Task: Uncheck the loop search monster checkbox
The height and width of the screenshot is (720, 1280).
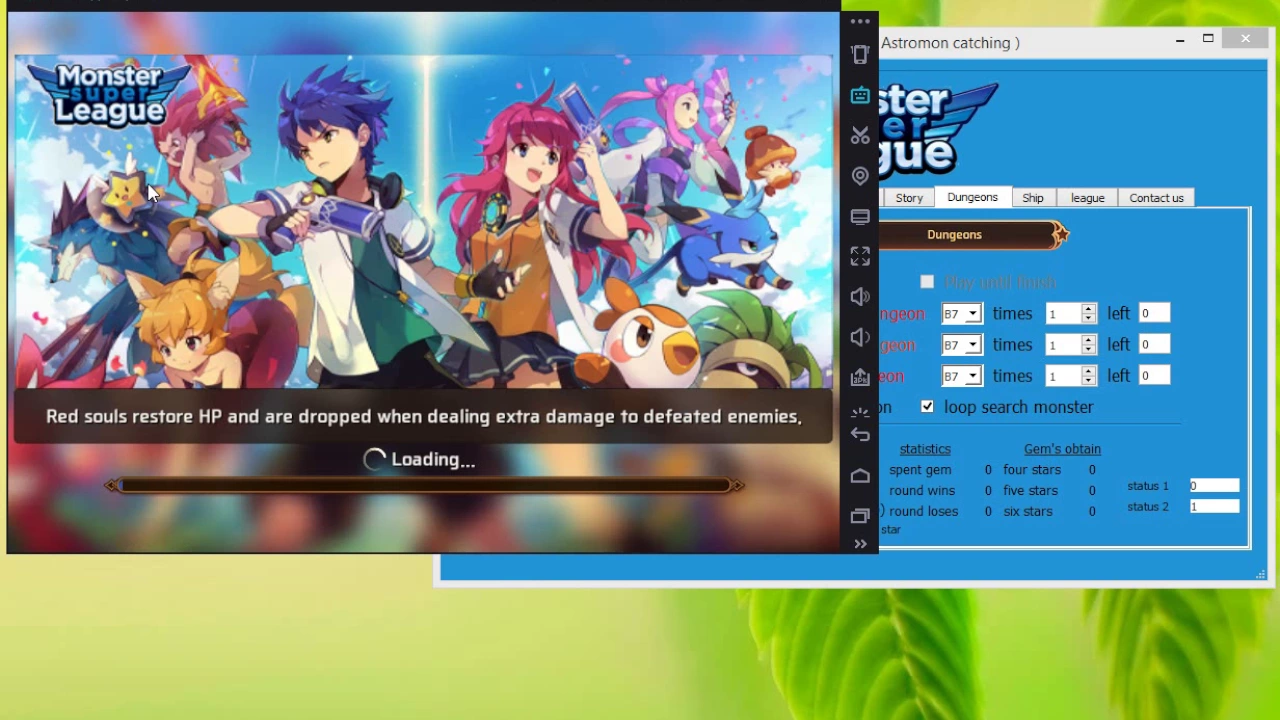Action: click(927, 407)
